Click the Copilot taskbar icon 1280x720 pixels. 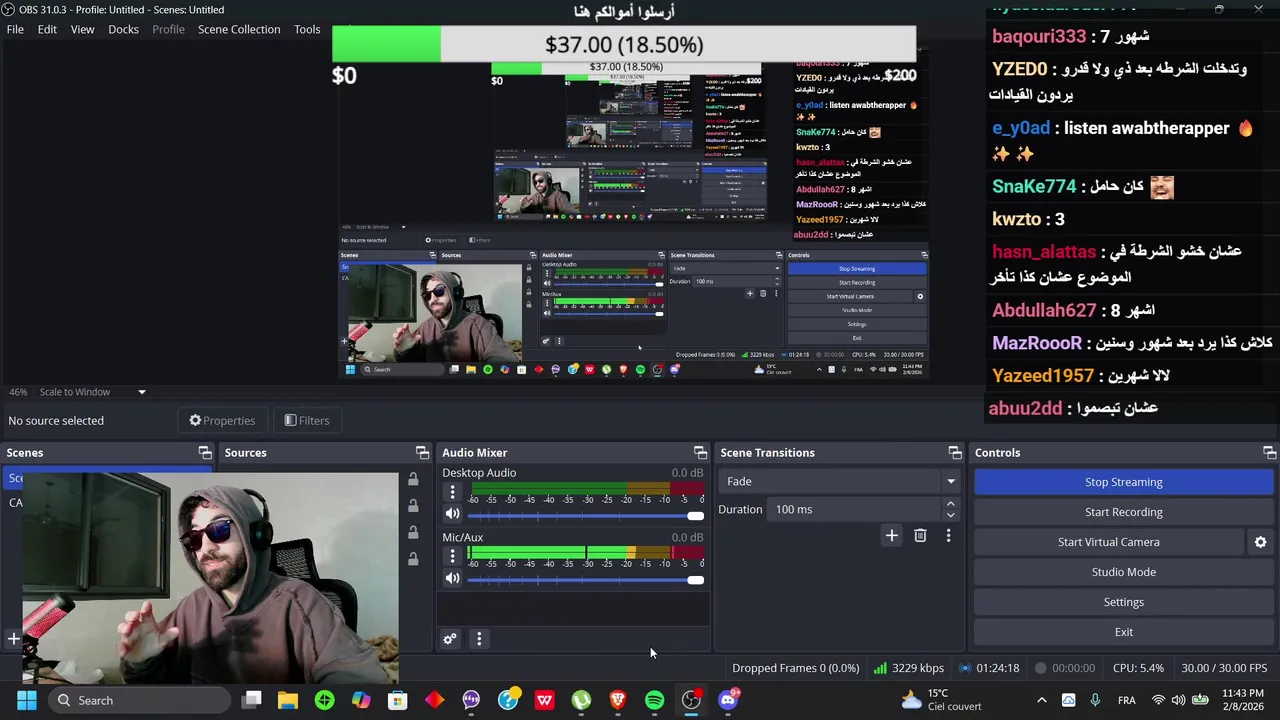point(361,700)
